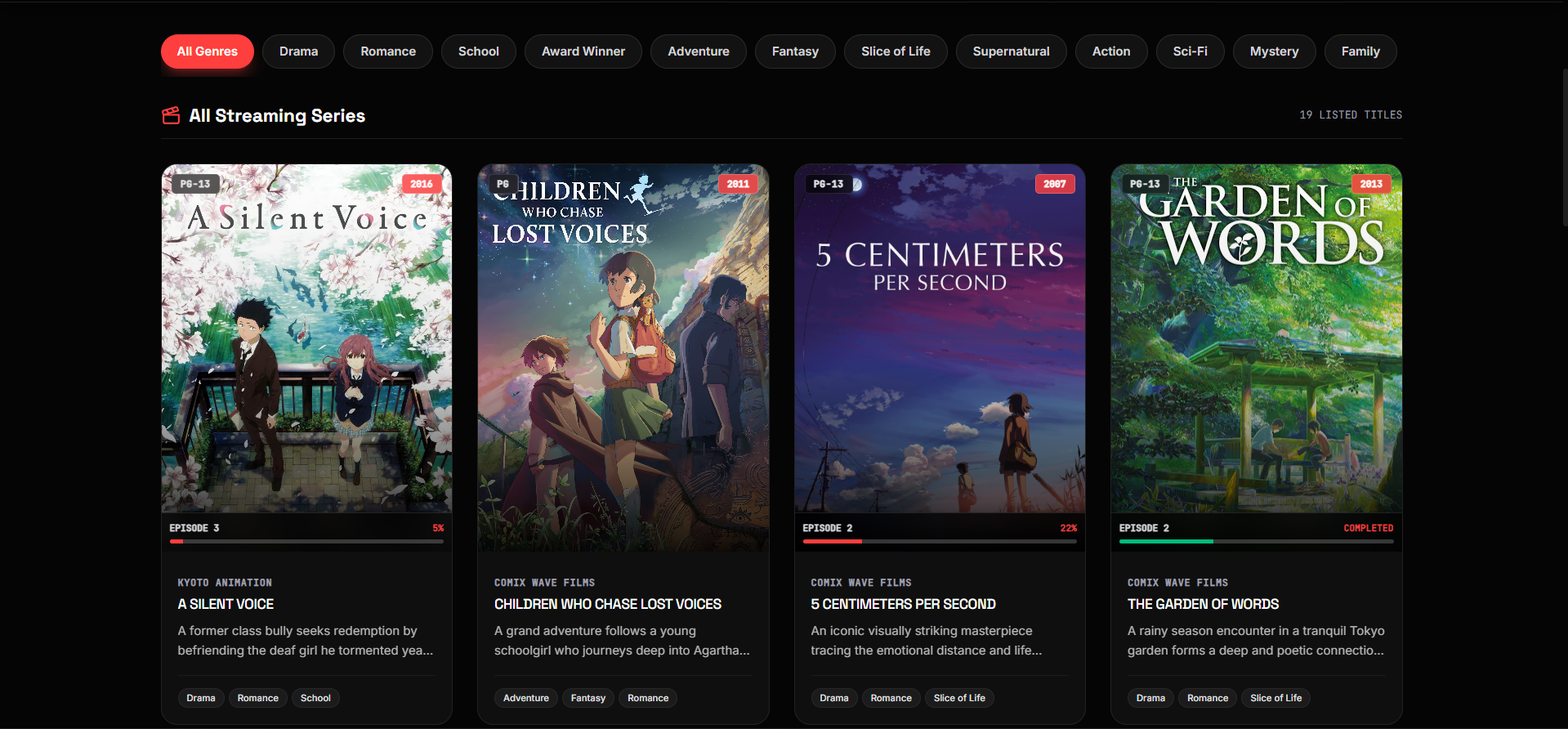The width and height of the screenshot is (1568, 729).
Task: Switch to the Adventure genre filter
Action: (x=699, y=51)
